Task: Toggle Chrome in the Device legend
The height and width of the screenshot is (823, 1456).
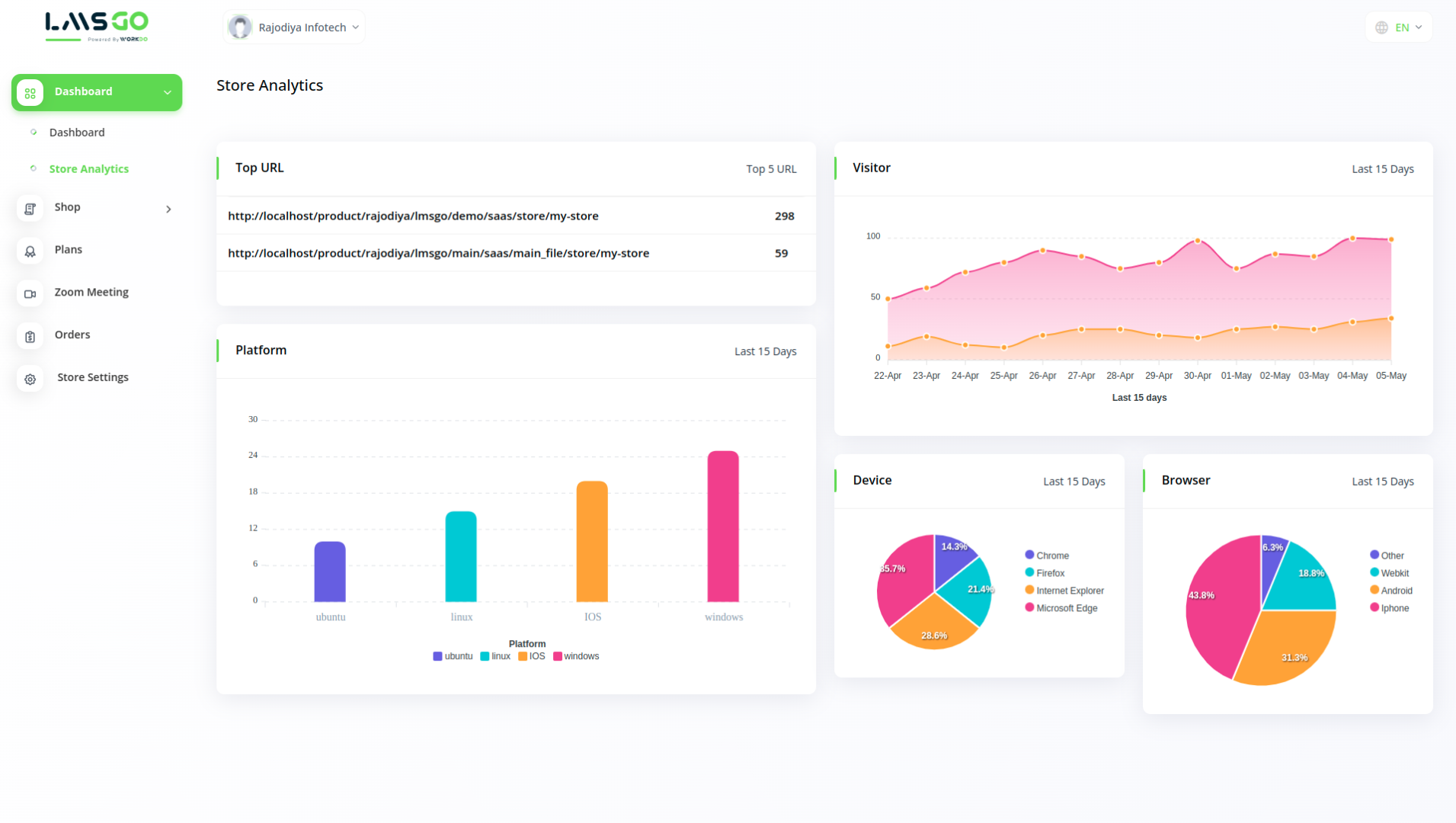Action: pyautogui.click(x=1047, y=556)
